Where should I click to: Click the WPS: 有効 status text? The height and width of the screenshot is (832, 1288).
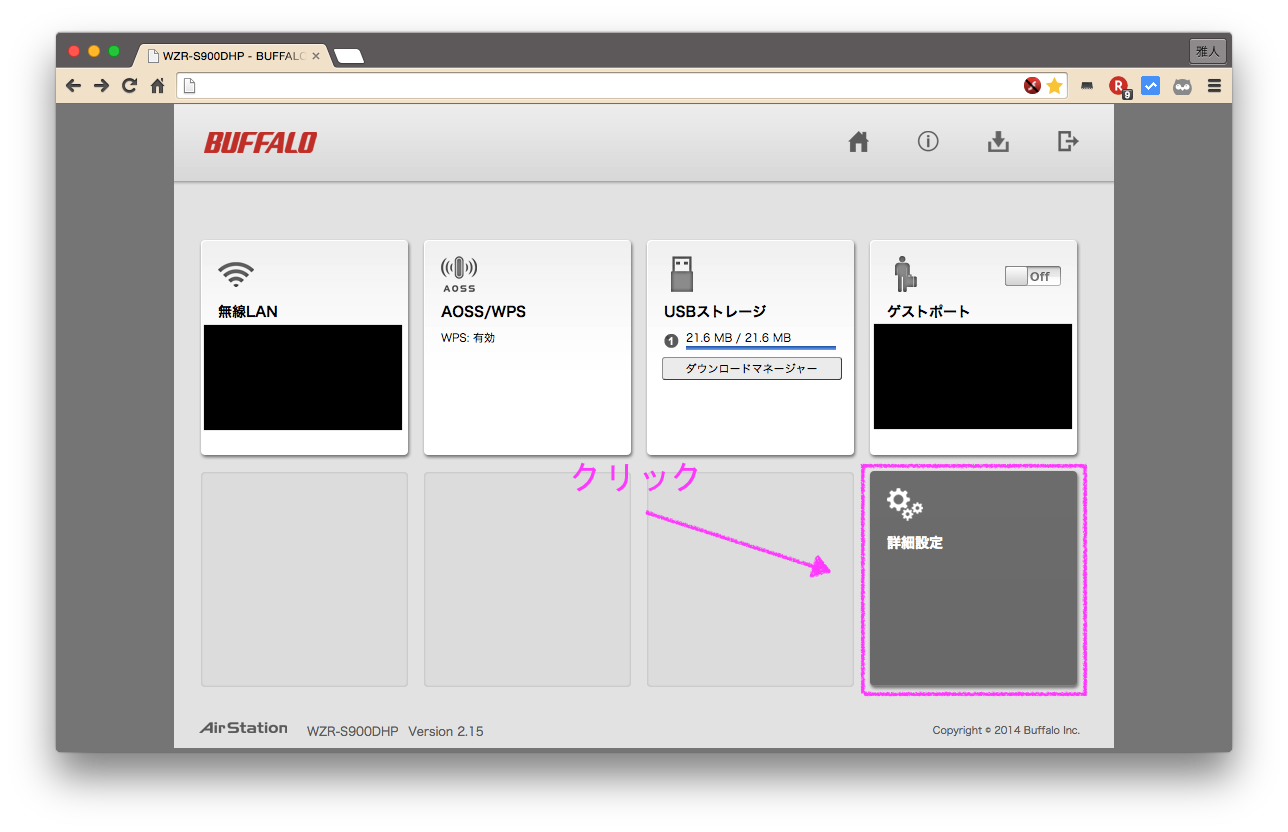[468, 338]
